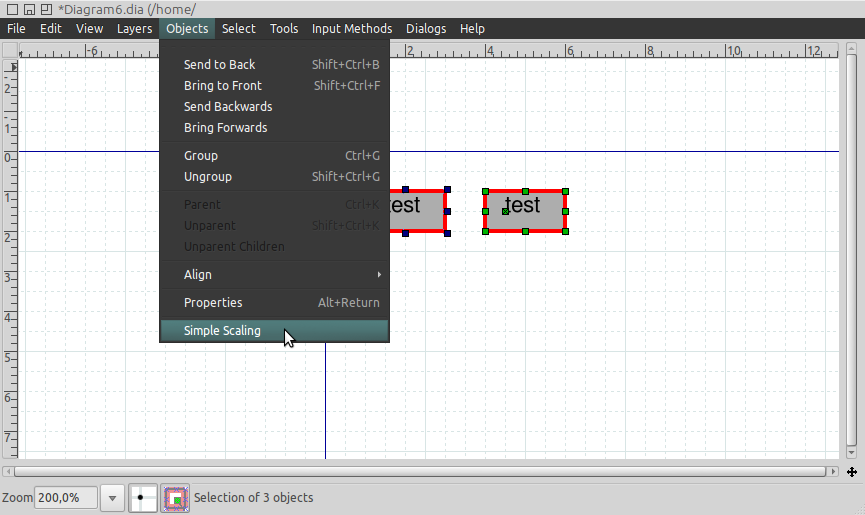Select the right 'test' box

pos(525,211)
